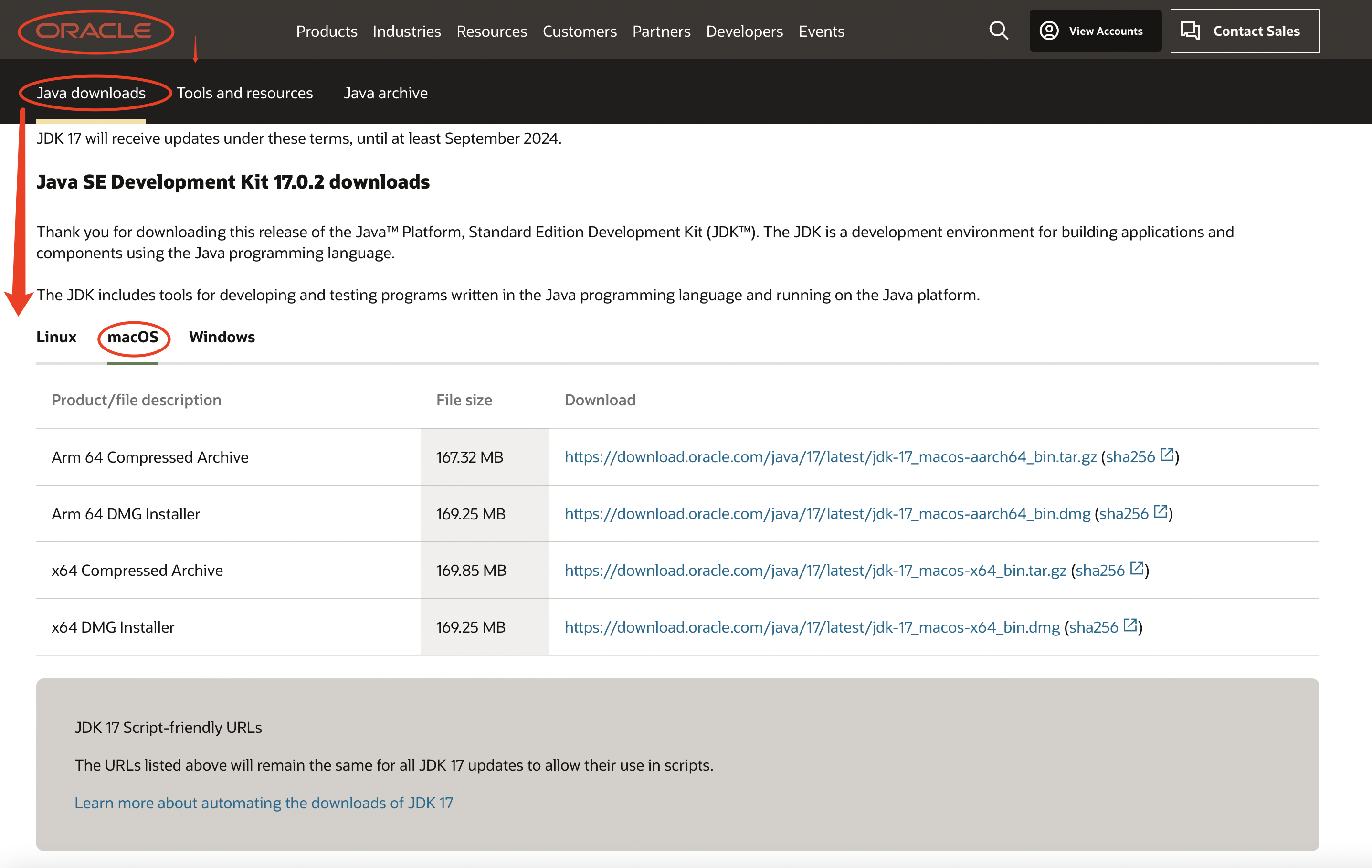Download the Arm 64 DMG installer link
Image resolution: width=1372 pixels, height=868 pixels.
[827, 514]
